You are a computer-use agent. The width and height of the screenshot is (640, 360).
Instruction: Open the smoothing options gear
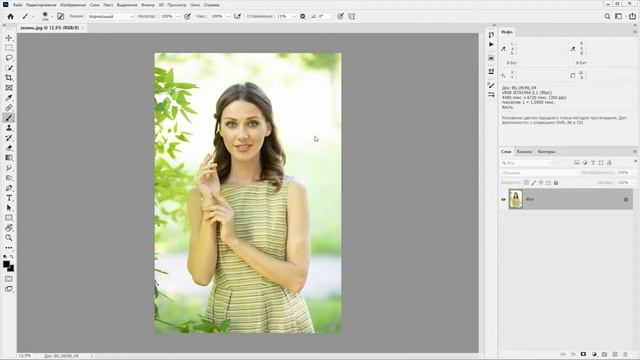click(x=302, y=16)
